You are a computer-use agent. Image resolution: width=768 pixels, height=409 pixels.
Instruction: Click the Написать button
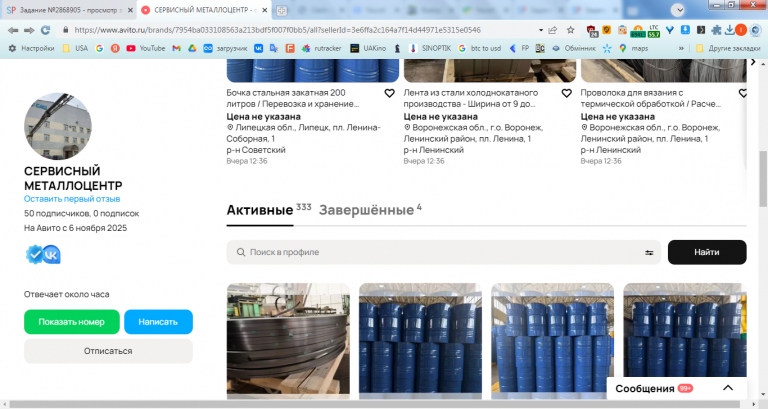(158, 322)
